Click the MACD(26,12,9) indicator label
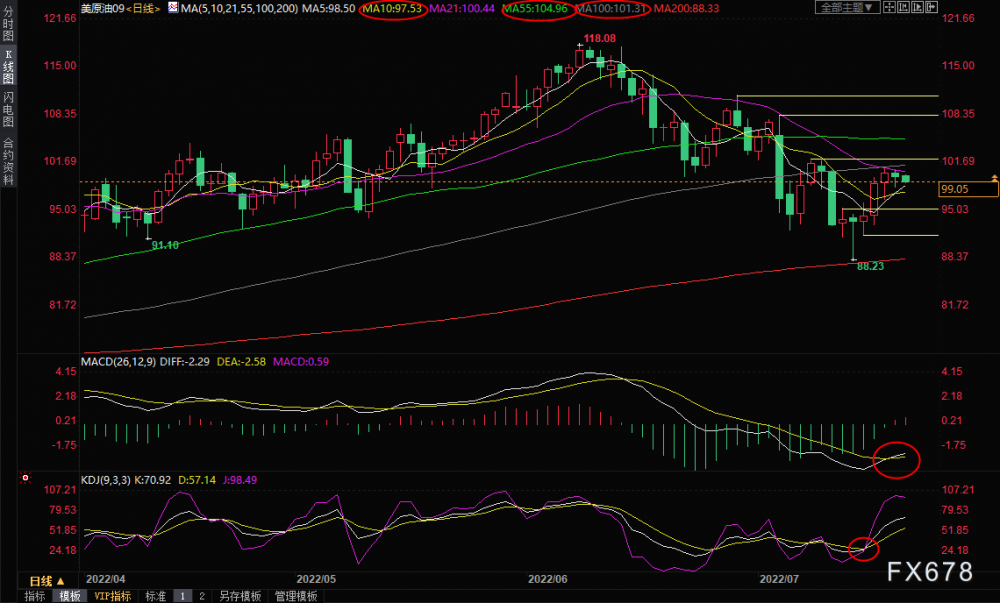This screenshot has height=603, width=1000. coord(118,361)
